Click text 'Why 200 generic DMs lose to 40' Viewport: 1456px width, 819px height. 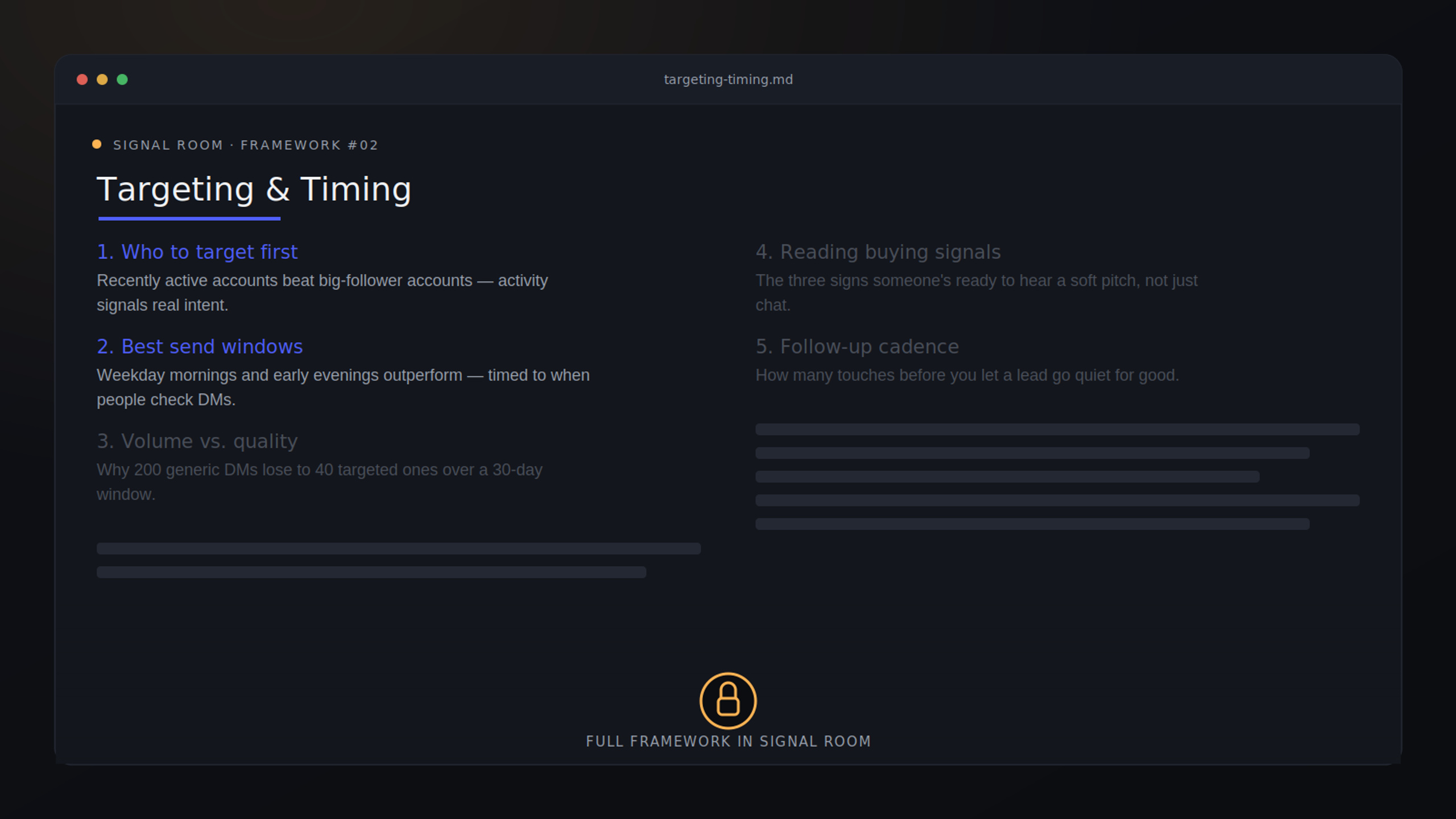[x=215, y=470]
